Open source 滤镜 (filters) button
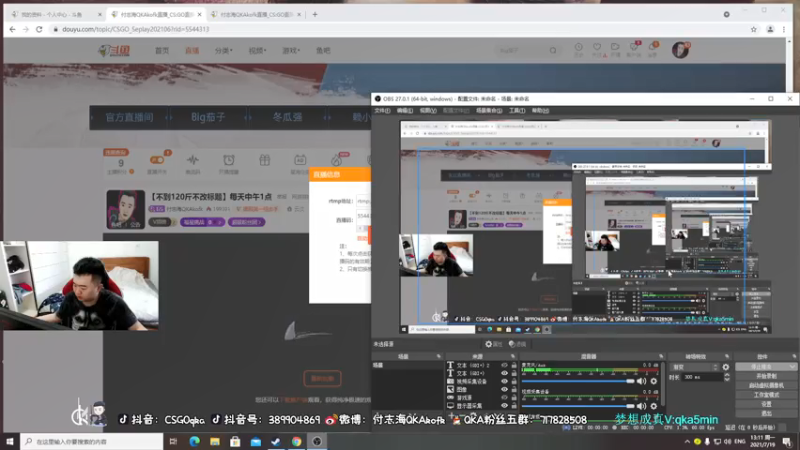This screenshot has height=450, width=800. (517, 344)
